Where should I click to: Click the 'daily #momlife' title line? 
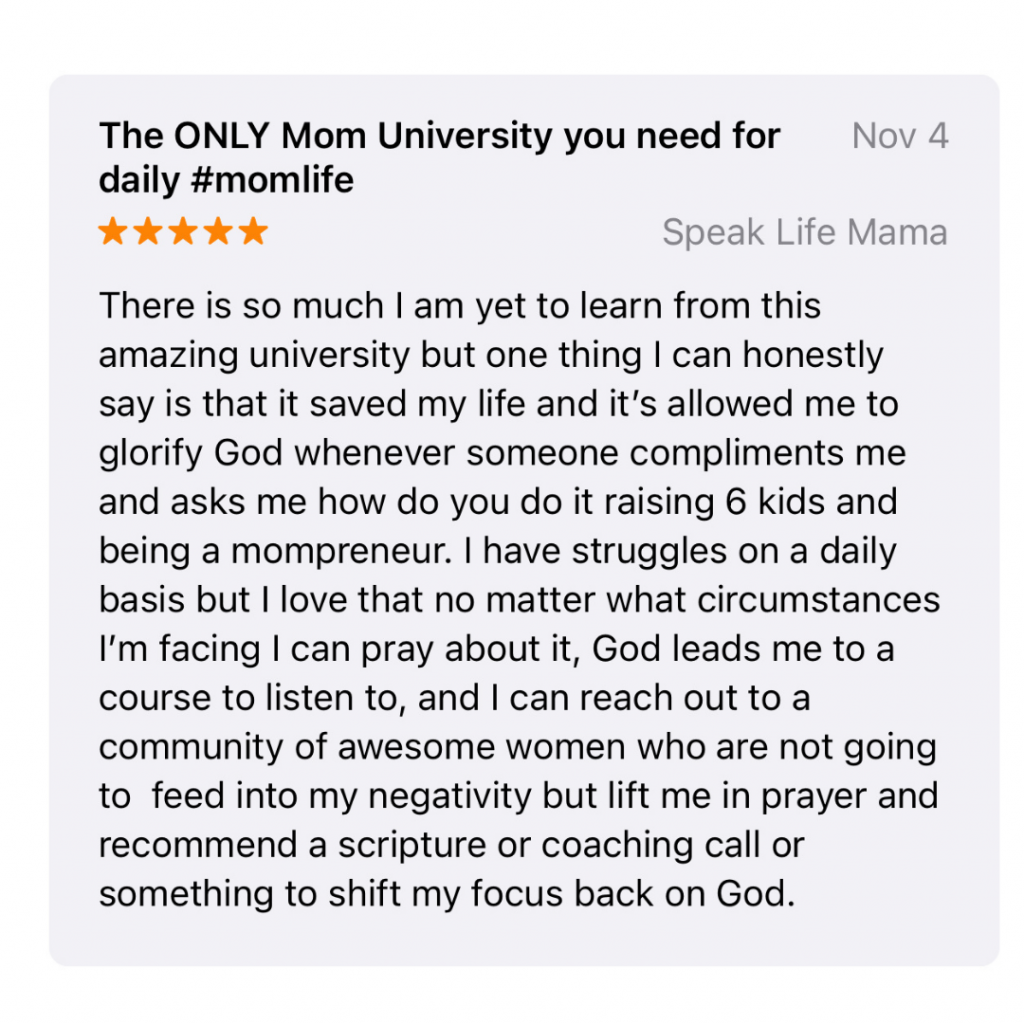pyautogui.click(x=227, y=180)
